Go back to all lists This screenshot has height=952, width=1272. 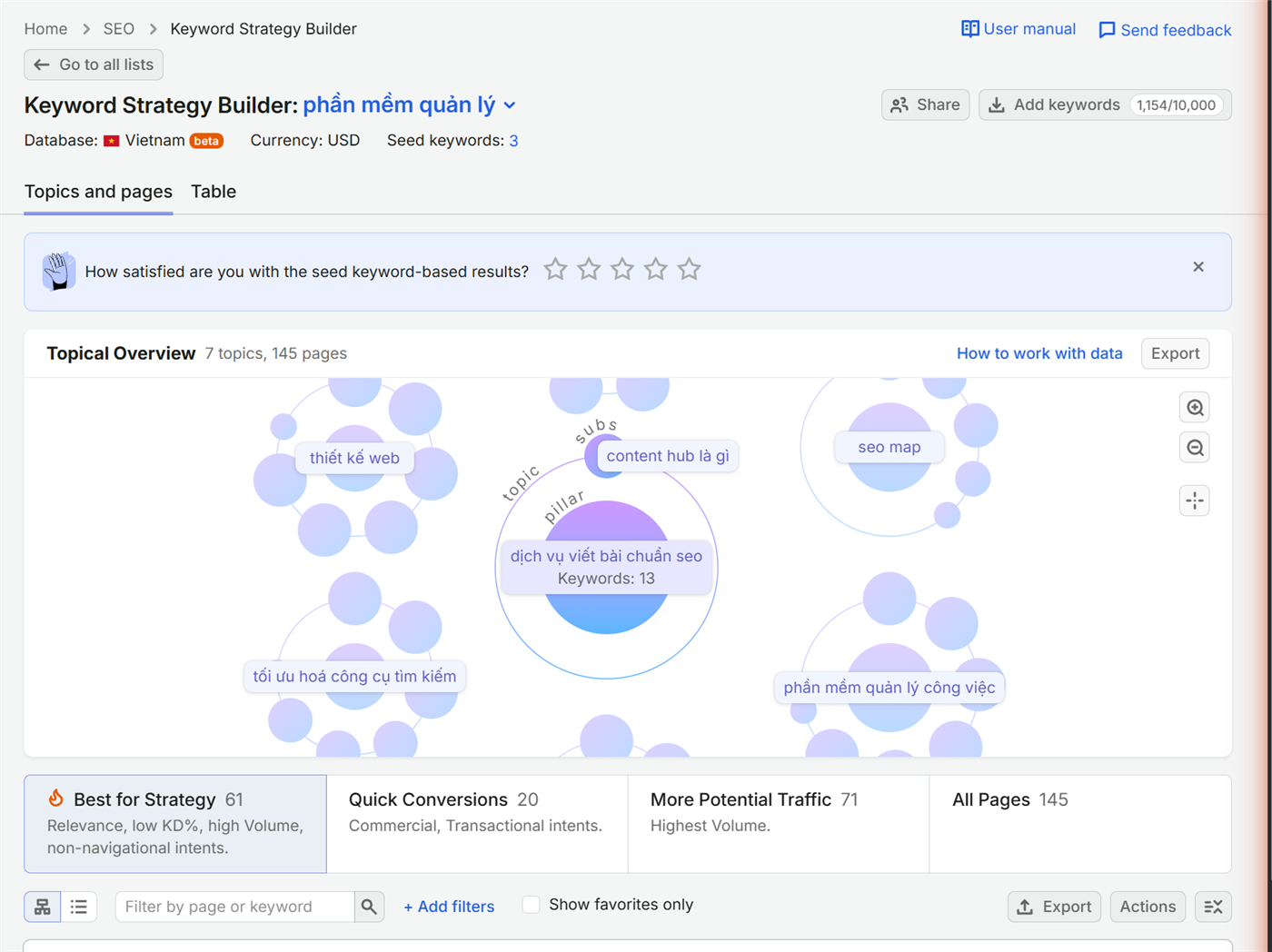pyautogui.click(x=94, y=64)
